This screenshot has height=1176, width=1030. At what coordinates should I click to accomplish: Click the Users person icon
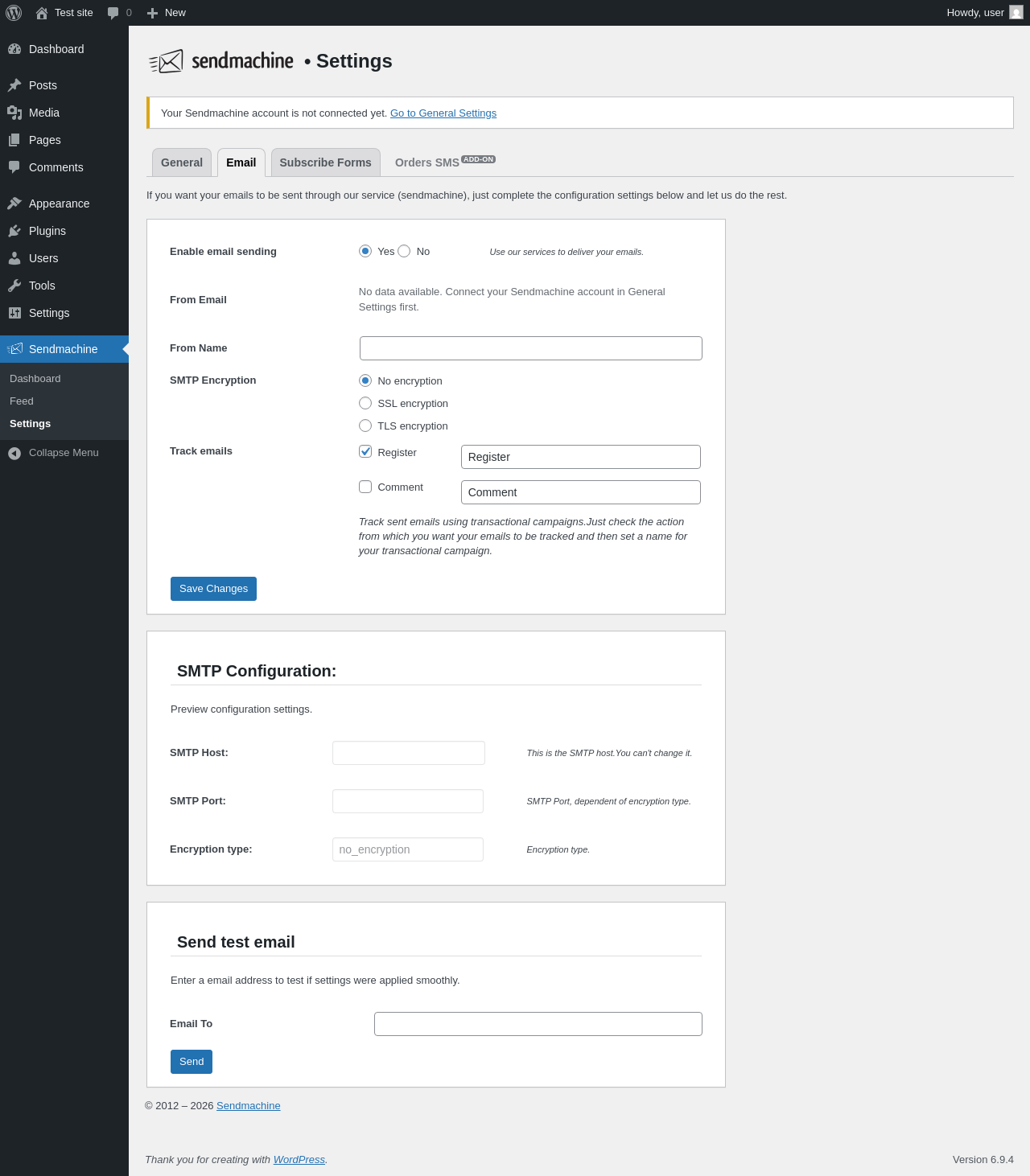pos(14,258)
